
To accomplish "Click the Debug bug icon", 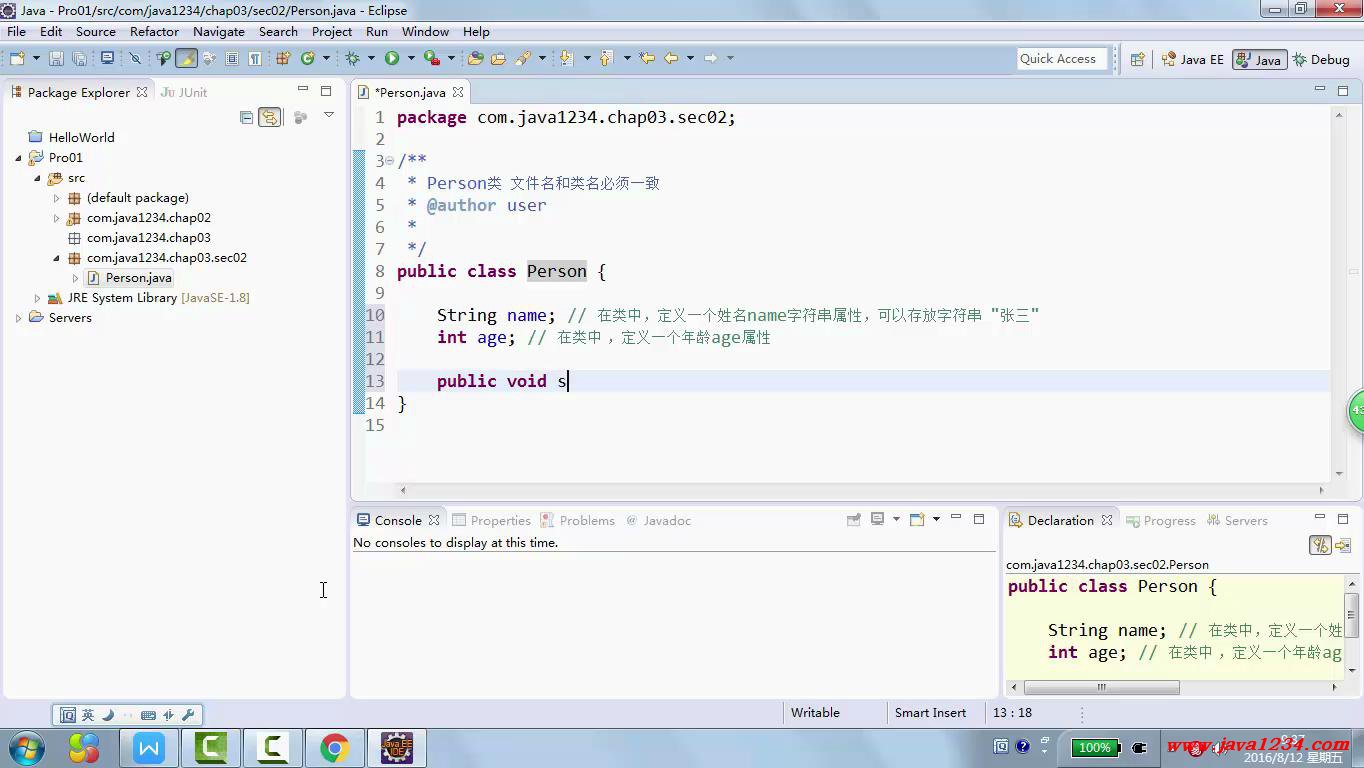I will click(352, 59).
